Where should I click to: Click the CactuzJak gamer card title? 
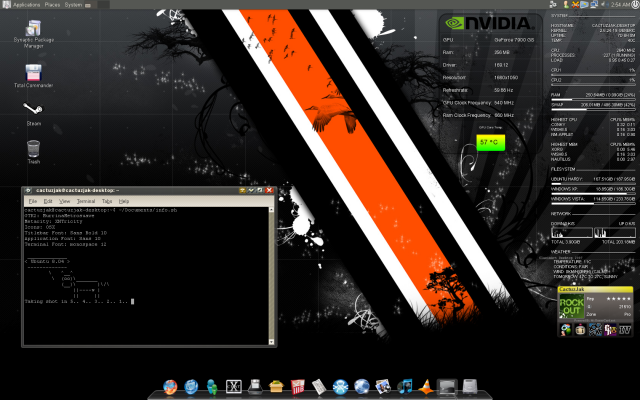[x=571, y=289]
